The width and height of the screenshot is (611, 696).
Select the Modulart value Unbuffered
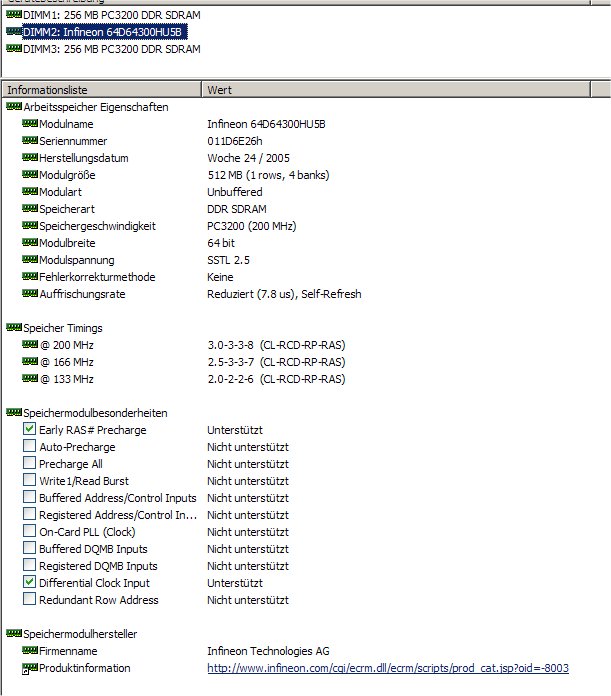235,192
